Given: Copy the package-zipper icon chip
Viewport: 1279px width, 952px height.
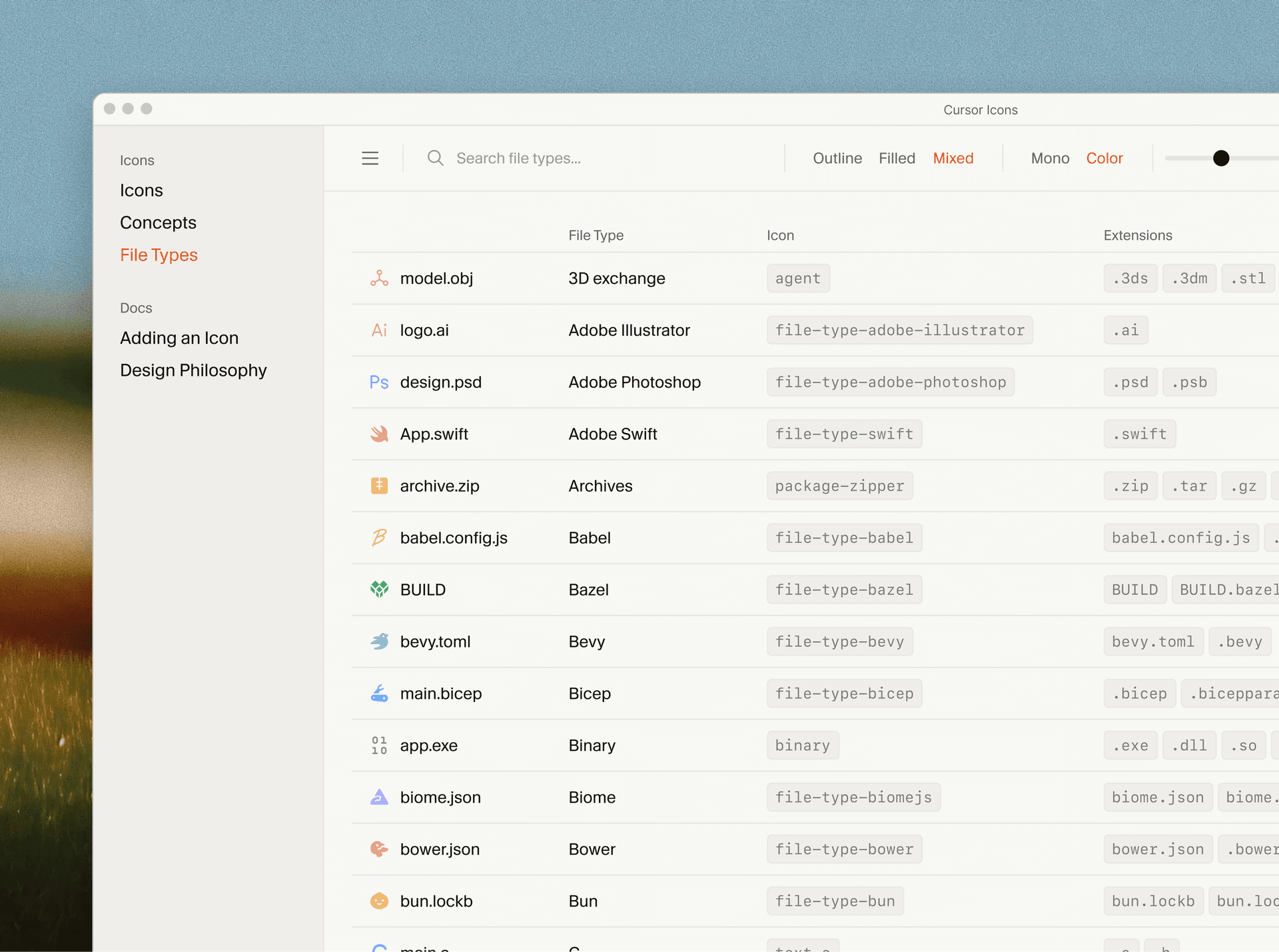Looking at the screenshot, I should pyautogui.click(x=839, y=486).
